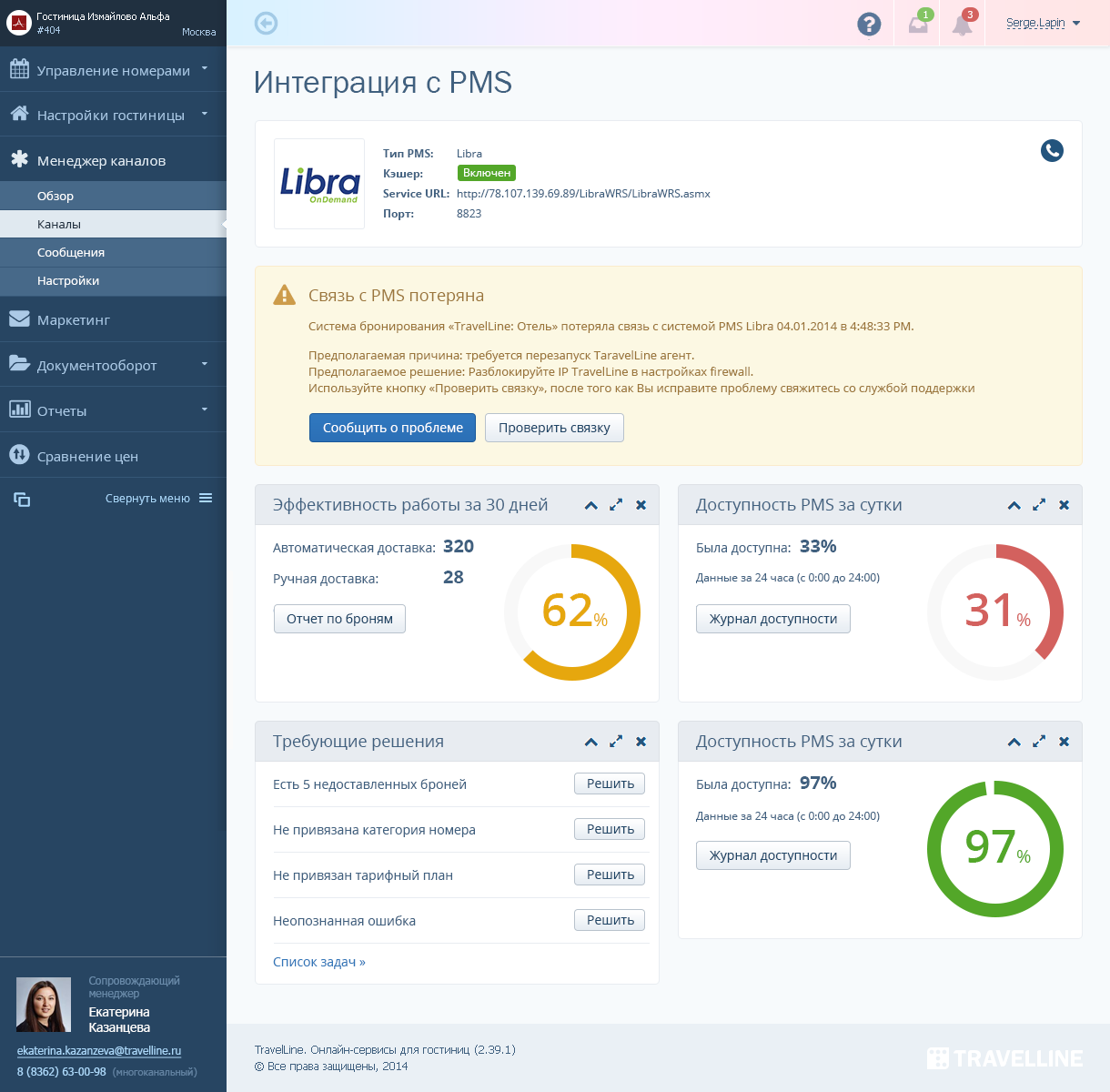Expand the Настройки гостиницы menu arrow
The image size is (1110, 1092).
point(205,114)
